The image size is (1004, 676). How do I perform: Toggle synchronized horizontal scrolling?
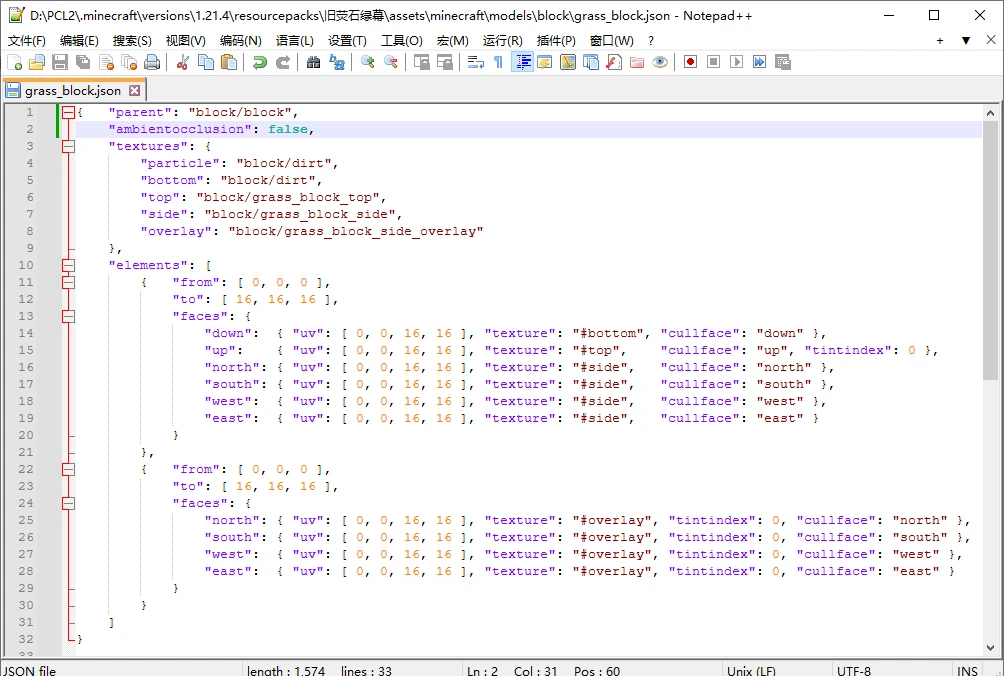(x=444, y=62)
